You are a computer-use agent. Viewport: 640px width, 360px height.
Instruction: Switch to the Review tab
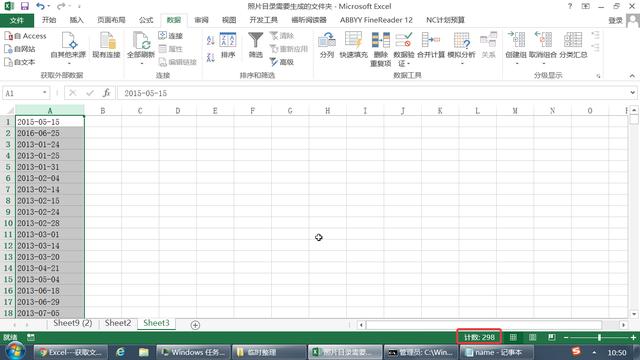[201, 20]
